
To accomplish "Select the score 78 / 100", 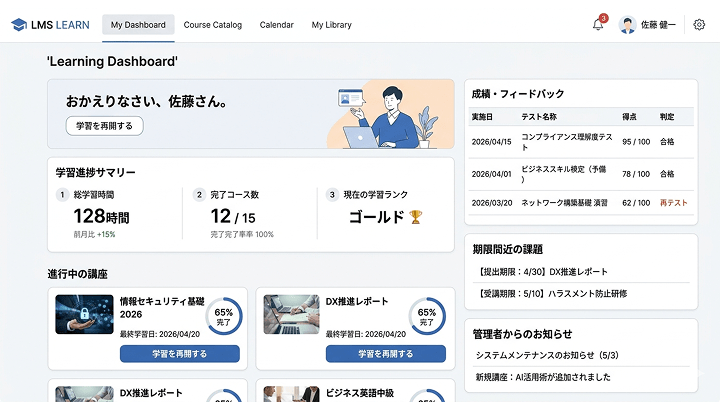I will 636,174.
